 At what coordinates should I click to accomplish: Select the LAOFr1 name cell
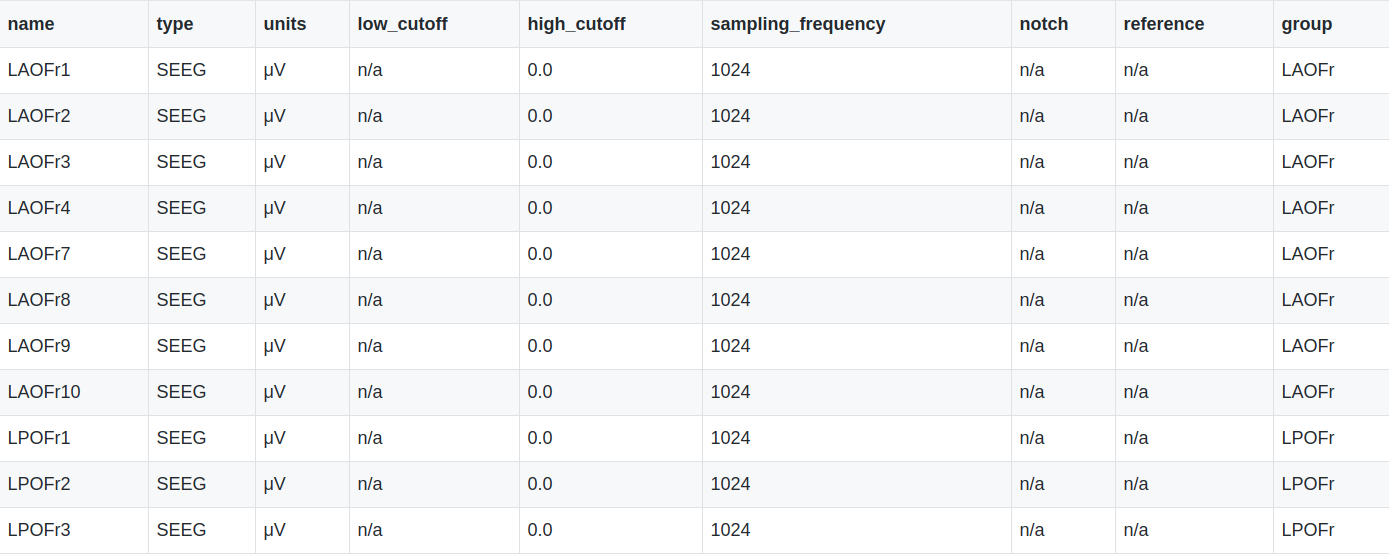39,70
